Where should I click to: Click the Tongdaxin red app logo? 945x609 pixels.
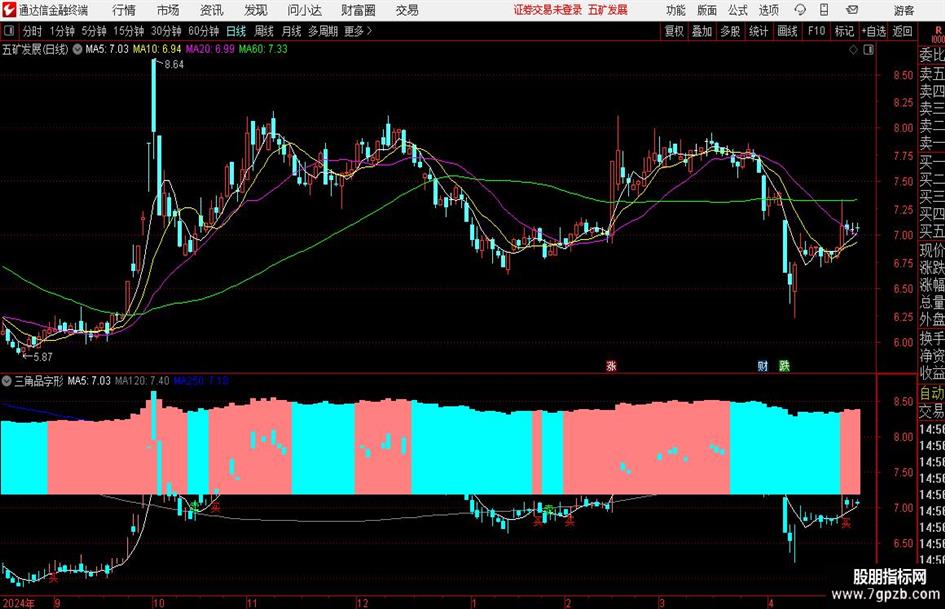click(9, 10)
